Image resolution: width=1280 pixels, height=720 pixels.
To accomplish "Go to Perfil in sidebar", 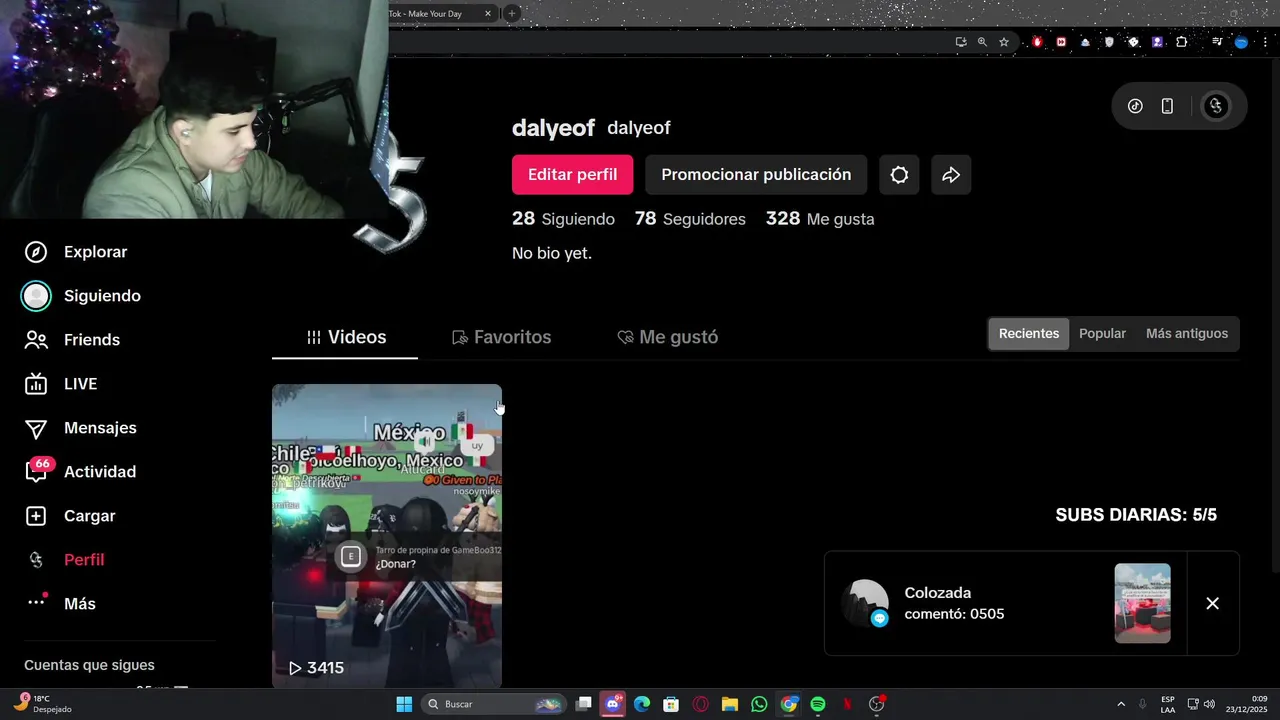I will pyautogui.click(x=65, y=560).
